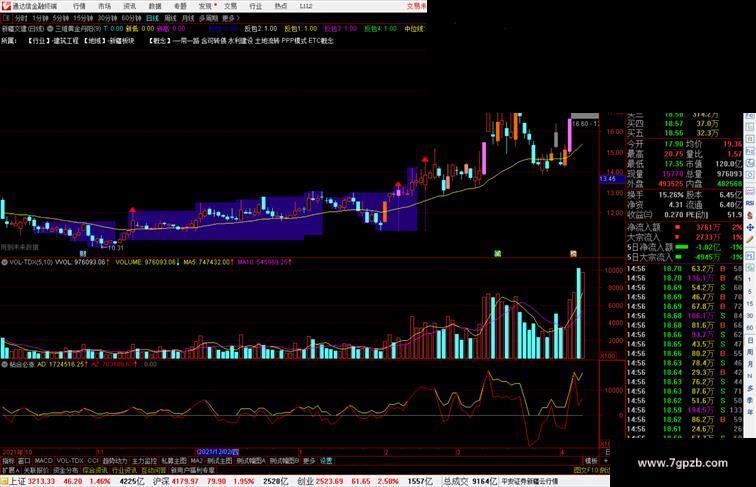Select the 60 minute sidebar period button
Viewport: 756px width, 487px height.
click(x=750, y=328)
